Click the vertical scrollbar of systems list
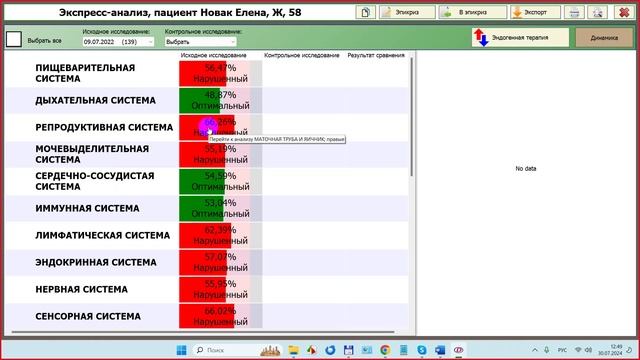The height and width of the screenshot is (360, 640). pyautogui.click(x=411, y=117)
